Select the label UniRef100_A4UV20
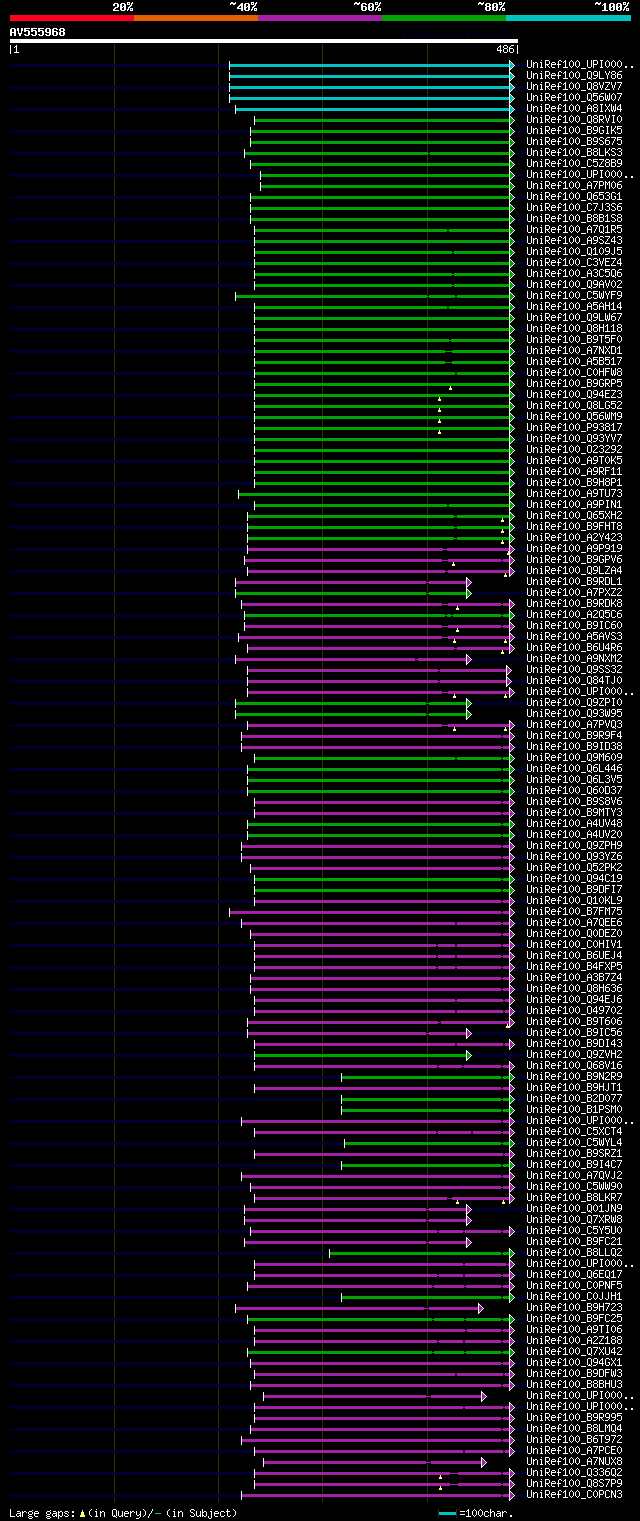The width and height of the screenshot is (640, 1521). [x=574, y=834]
